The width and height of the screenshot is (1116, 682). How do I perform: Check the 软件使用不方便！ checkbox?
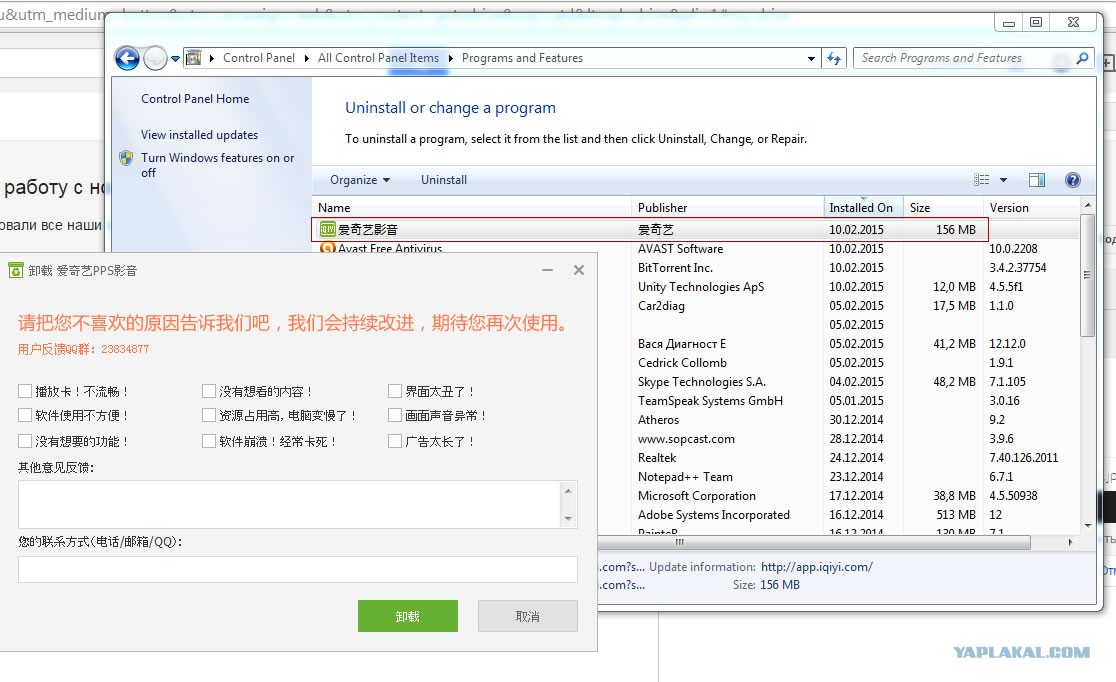point(25,415)
